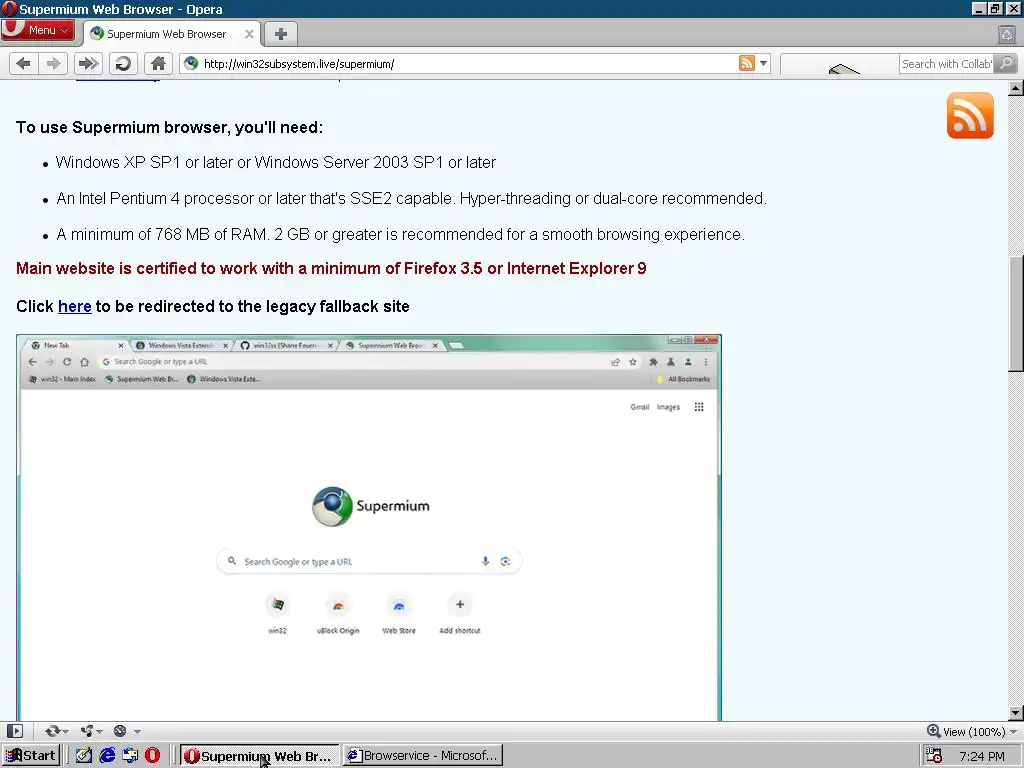The image size is (1024, 768).
Task: Click the search magnifier button
Action: [x=1006, y=63]
